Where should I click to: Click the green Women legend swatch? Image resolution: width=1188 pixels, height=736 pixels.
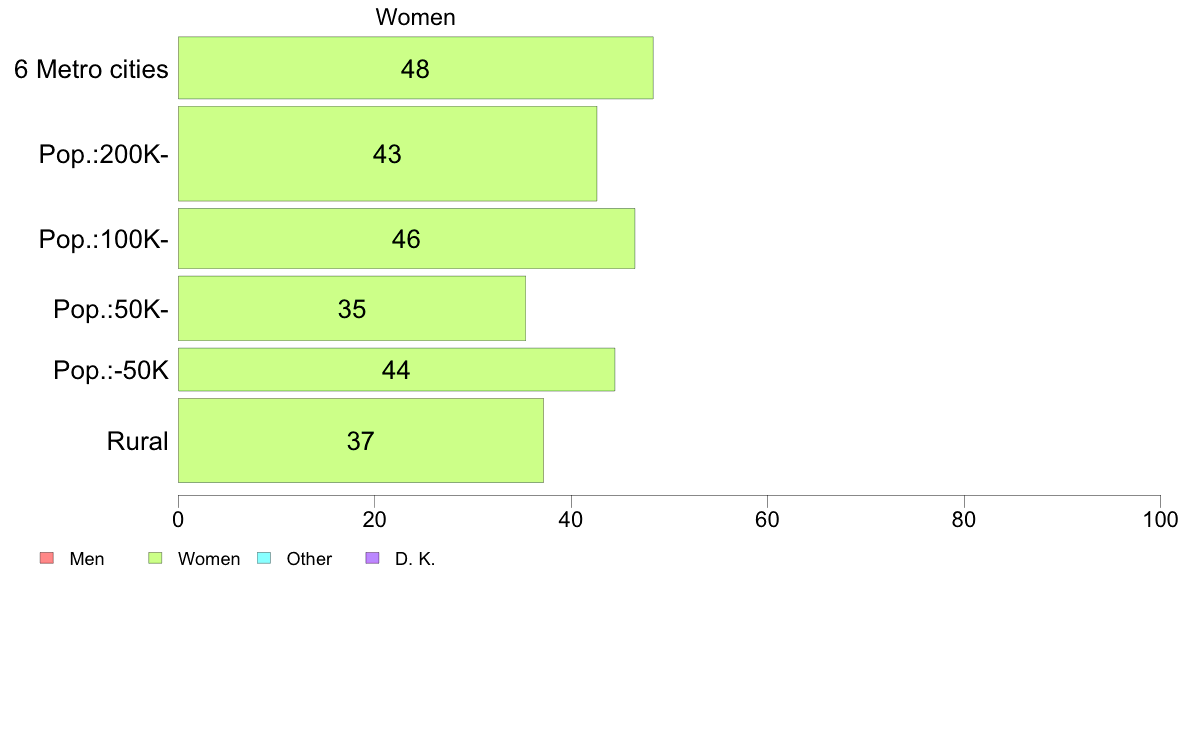tap(155, 558)
